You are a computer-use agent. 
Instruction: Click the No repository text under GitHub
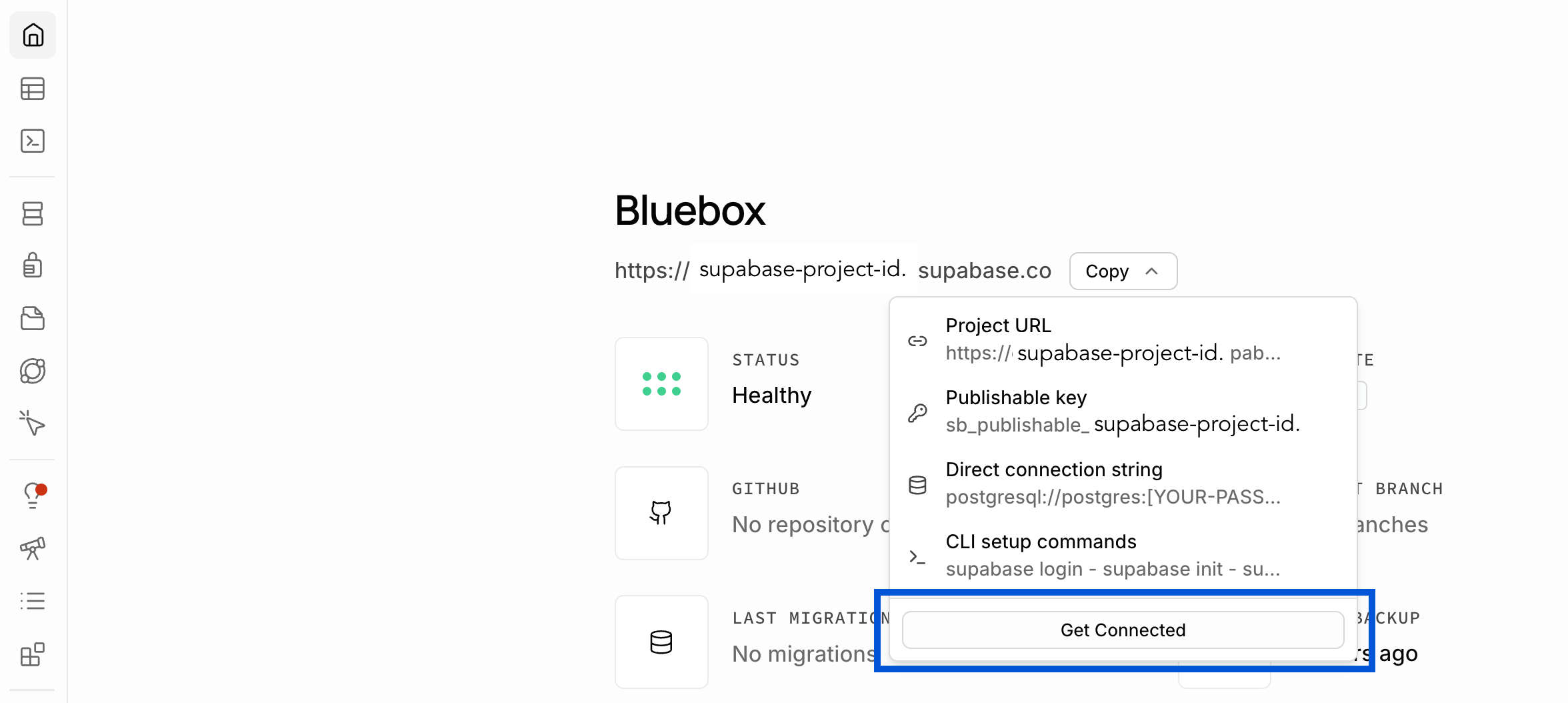point(810,524)
